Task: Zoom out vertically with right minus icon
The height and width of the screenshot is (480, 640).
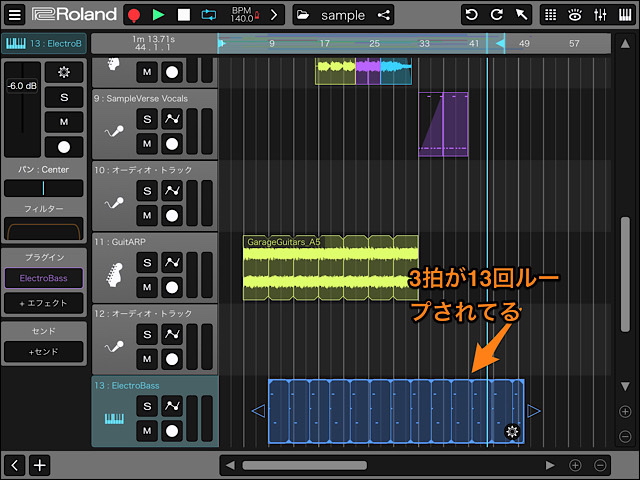Action: point(625,436)
